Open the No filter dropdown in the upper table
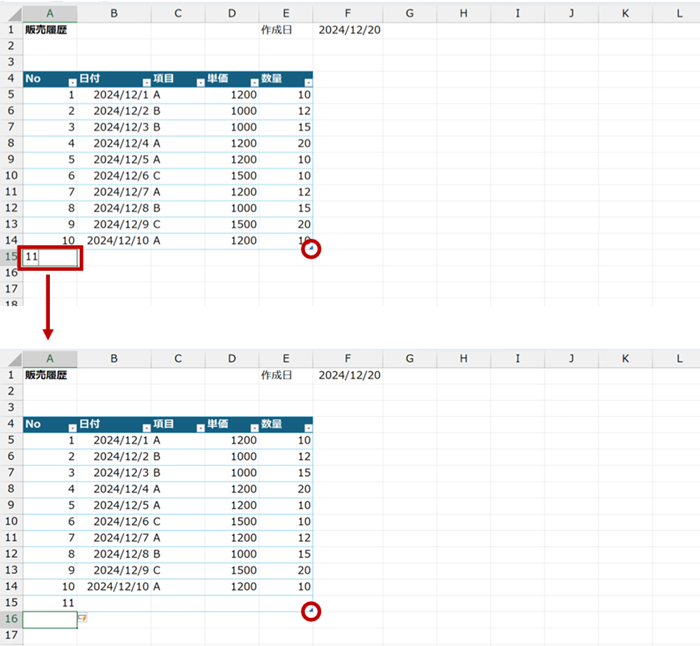This screenshot has width=700, height=646. tap(71, 82)
